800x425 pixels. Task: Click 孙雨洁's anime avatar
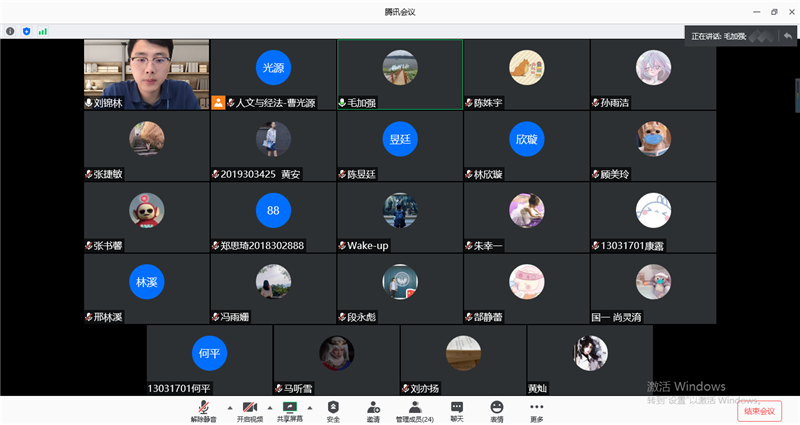653,67
